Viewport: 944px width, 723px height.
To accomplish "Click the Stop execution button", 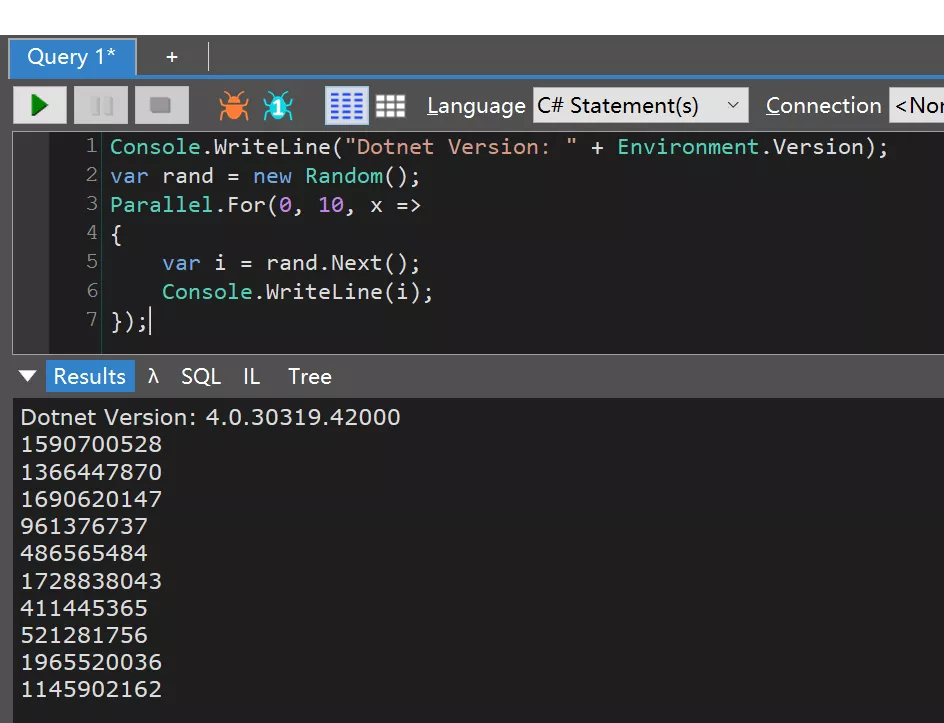I will coord(161,105).
